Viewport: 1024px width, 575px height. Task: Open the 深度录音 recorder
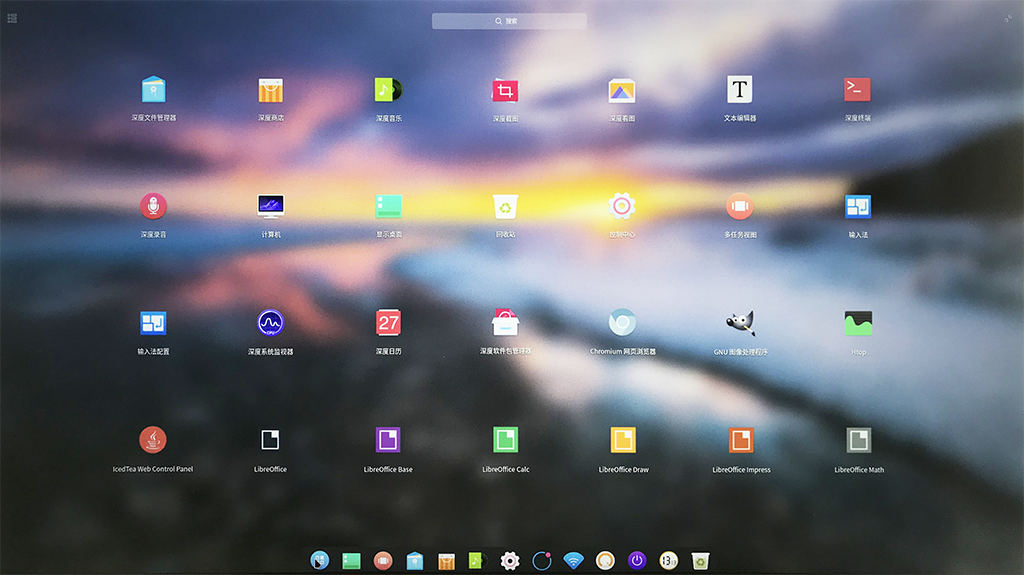153,206
